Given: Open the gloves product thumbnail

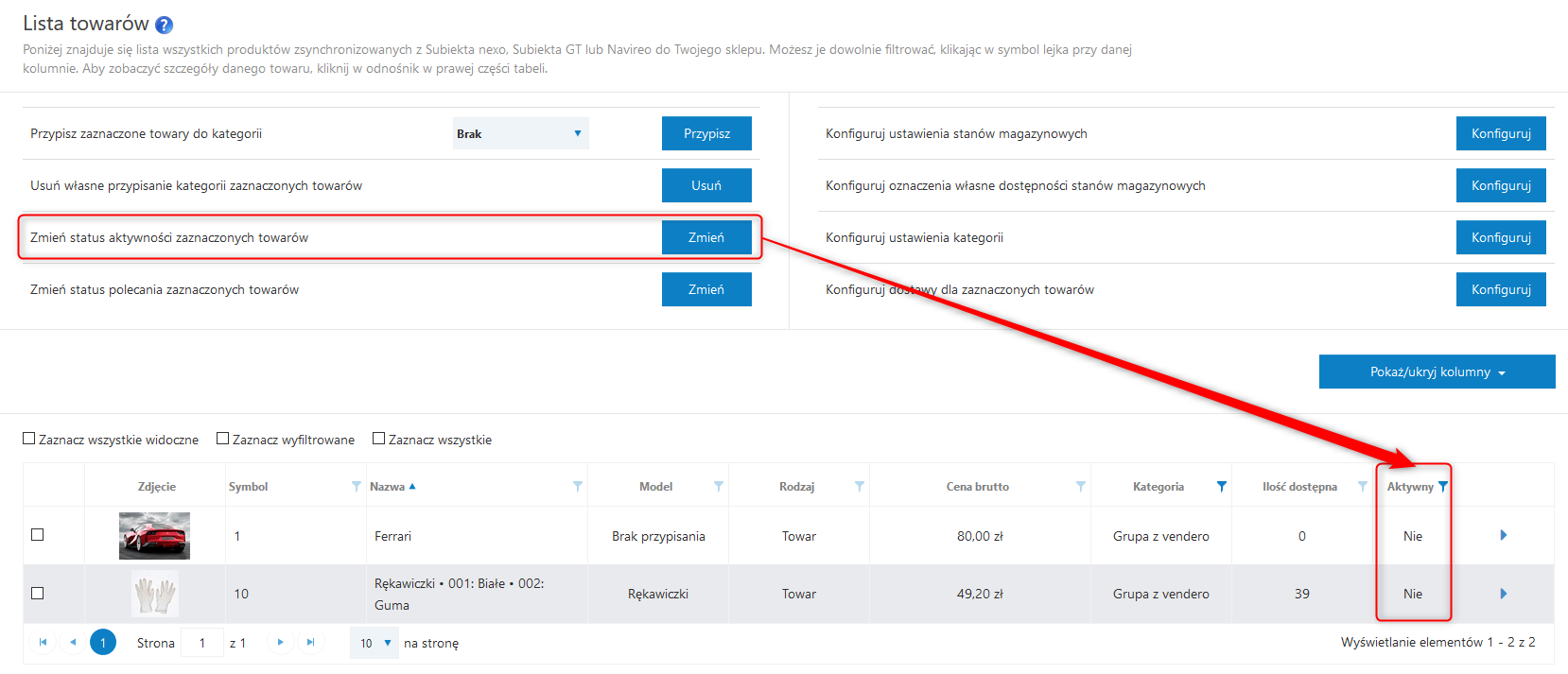Looking at the screenshot, I should click(154, 594).
